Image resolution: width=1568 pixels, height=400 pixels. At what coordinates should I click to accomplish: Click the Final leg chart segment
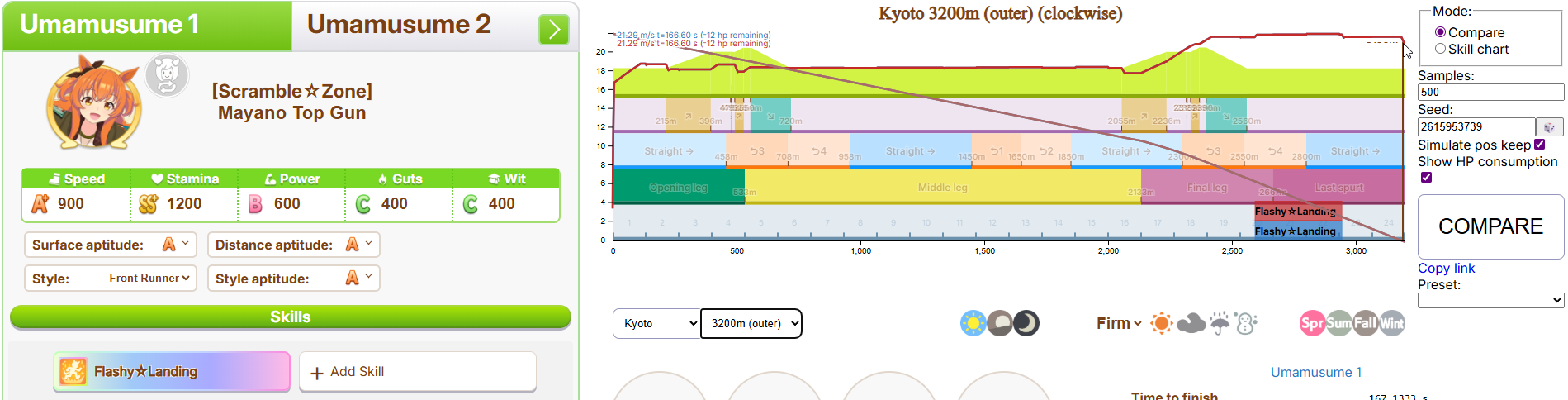click(1207, 187)
